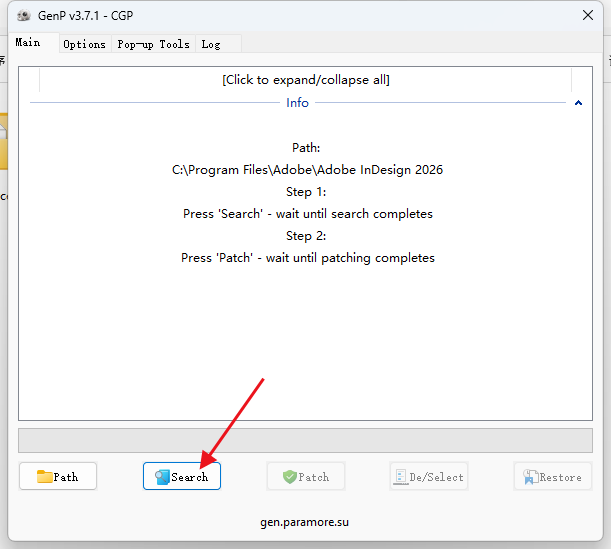The height and width of the screenshot is (549, 611).
Task: Click the Adobe InDesign 2026 path text
Action: click(307, 170)
